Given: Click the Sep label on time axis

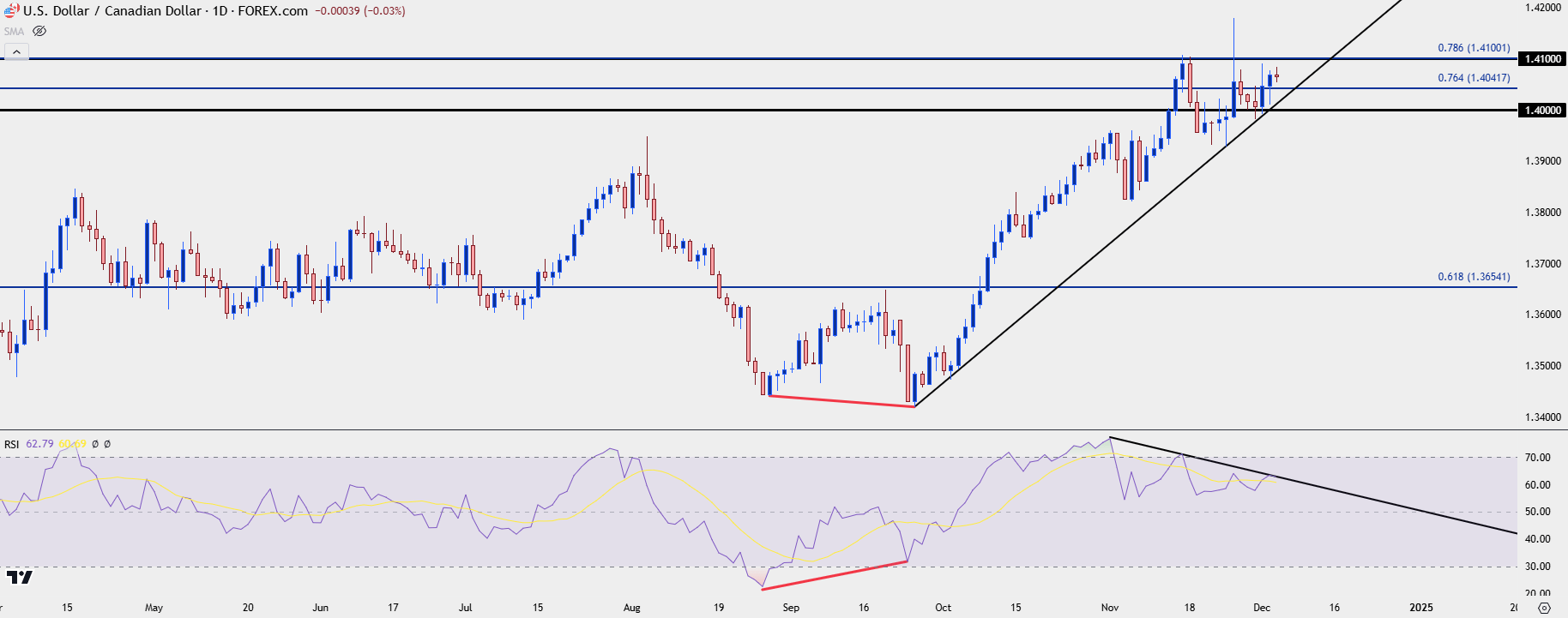Looking at the screenshot, I should point(791,608).
